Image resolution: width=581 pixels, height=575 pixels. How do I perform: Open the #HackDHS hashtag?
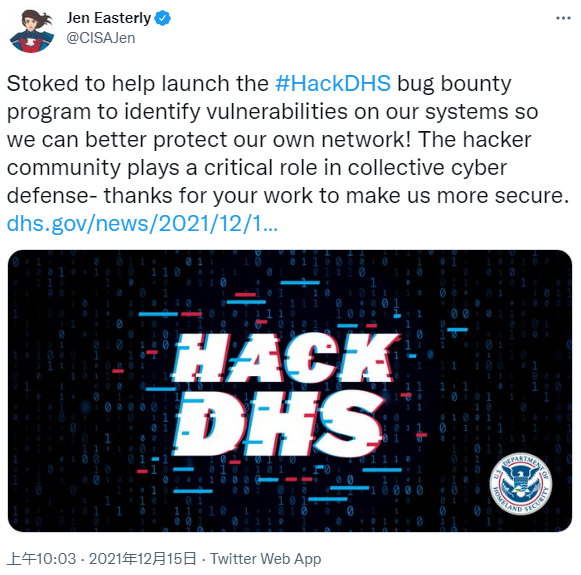click(333, 83)
